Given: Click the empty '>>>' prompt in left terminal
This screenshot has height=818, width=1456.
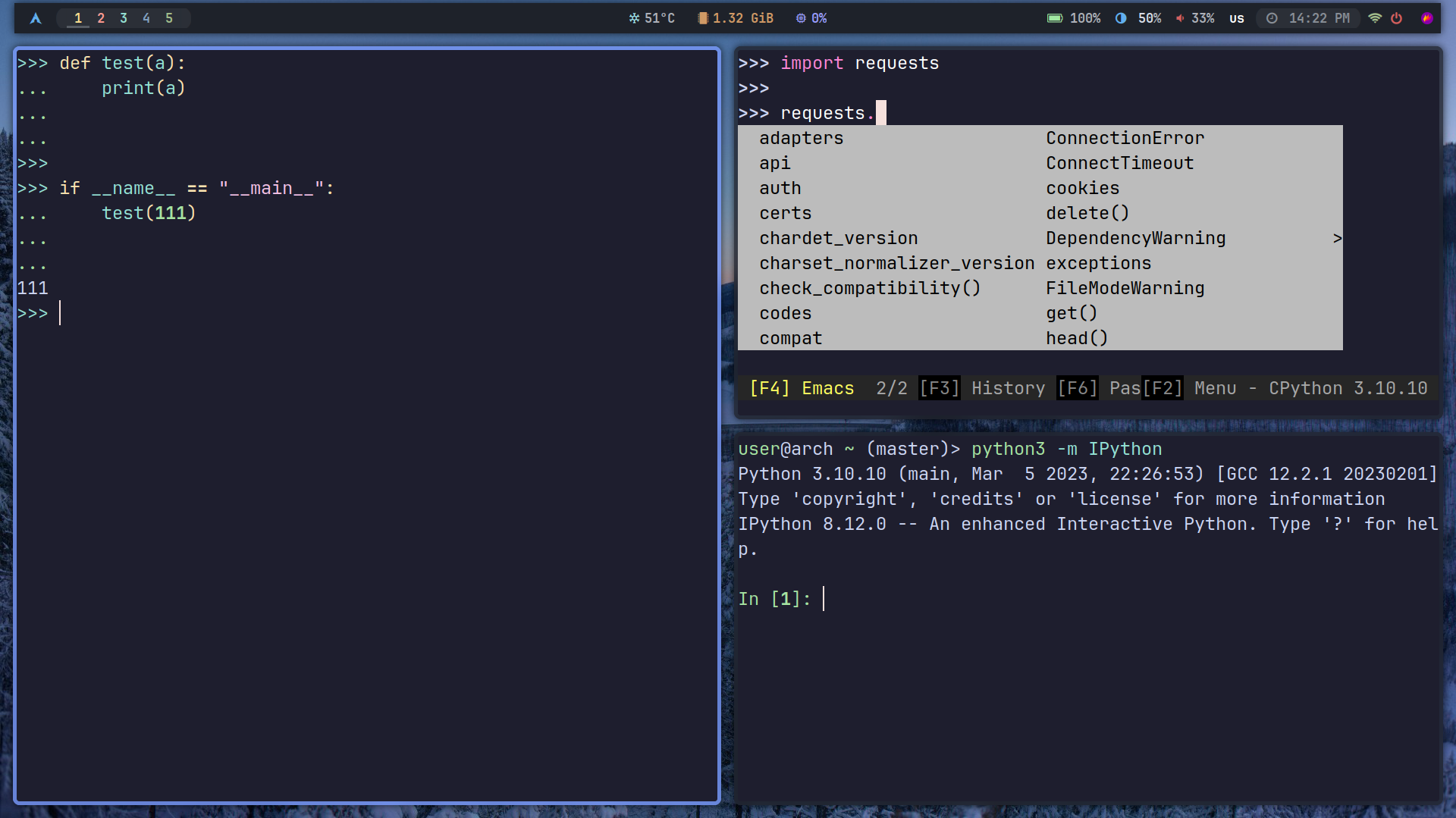Looking at the screenshot, I should coord(33,313).
